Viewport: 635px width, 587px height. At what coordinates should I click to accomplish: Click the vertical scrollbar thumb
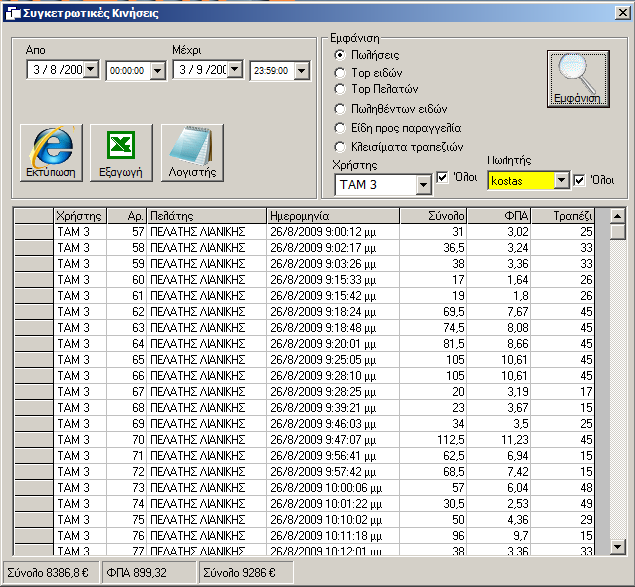coord(618,232)
